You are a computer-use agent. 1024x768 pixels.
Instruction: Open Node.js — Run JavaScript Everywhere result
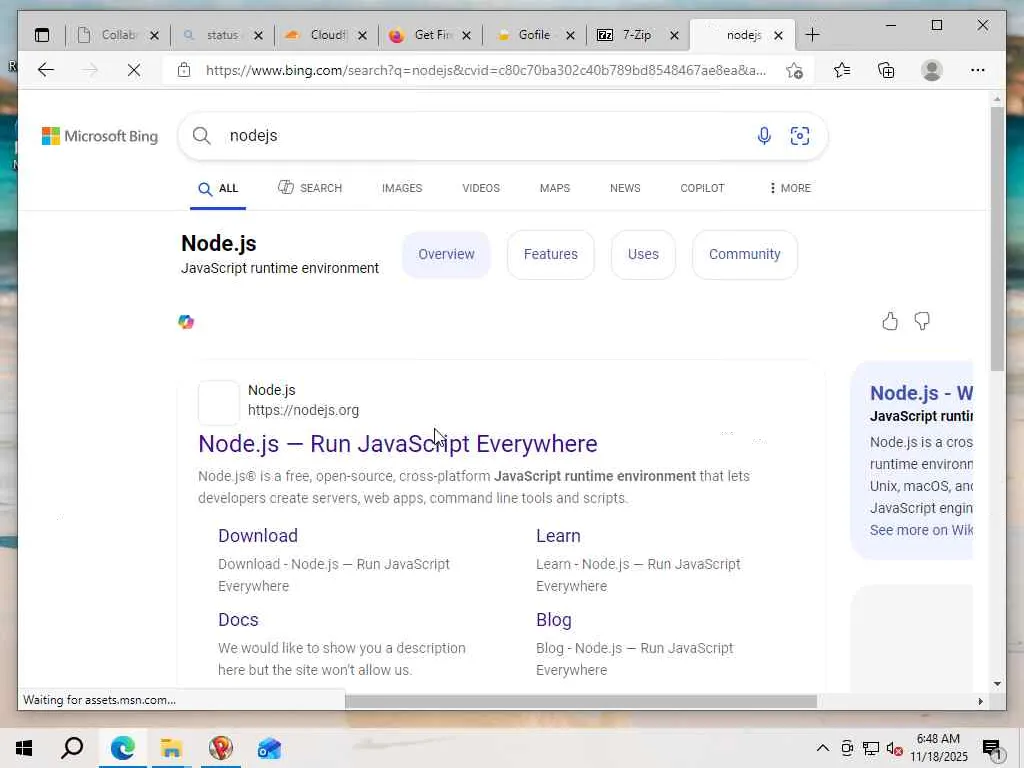pos(398,444)
